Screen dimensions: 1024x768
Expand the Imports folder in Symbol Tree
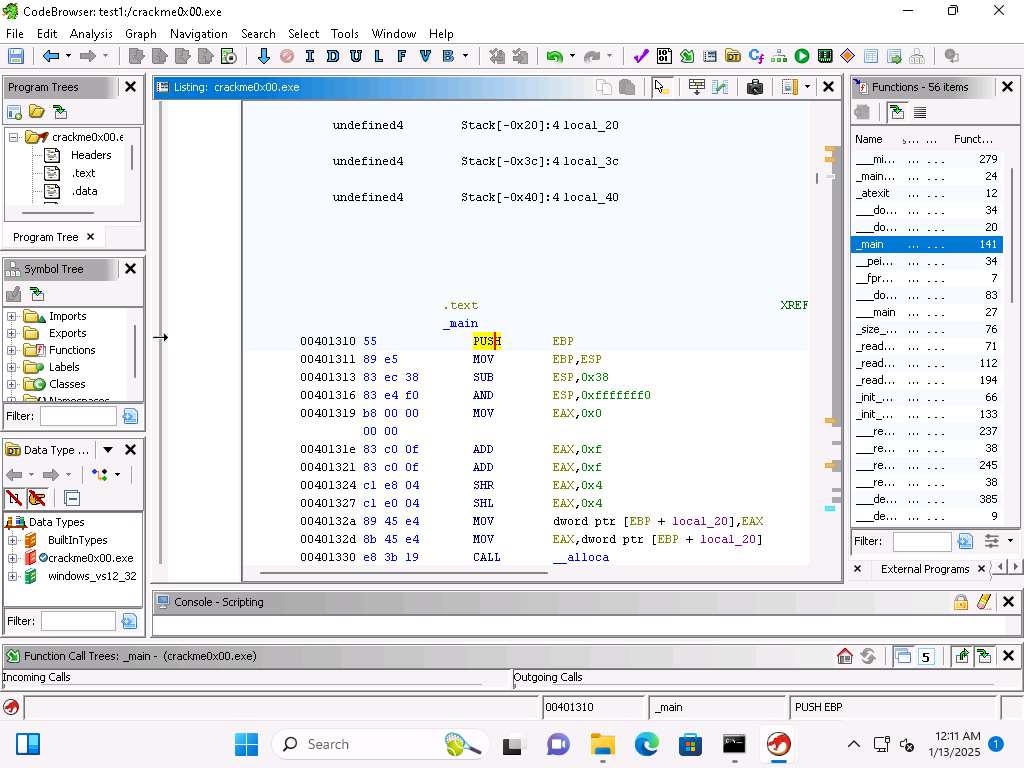click(12, 316)
